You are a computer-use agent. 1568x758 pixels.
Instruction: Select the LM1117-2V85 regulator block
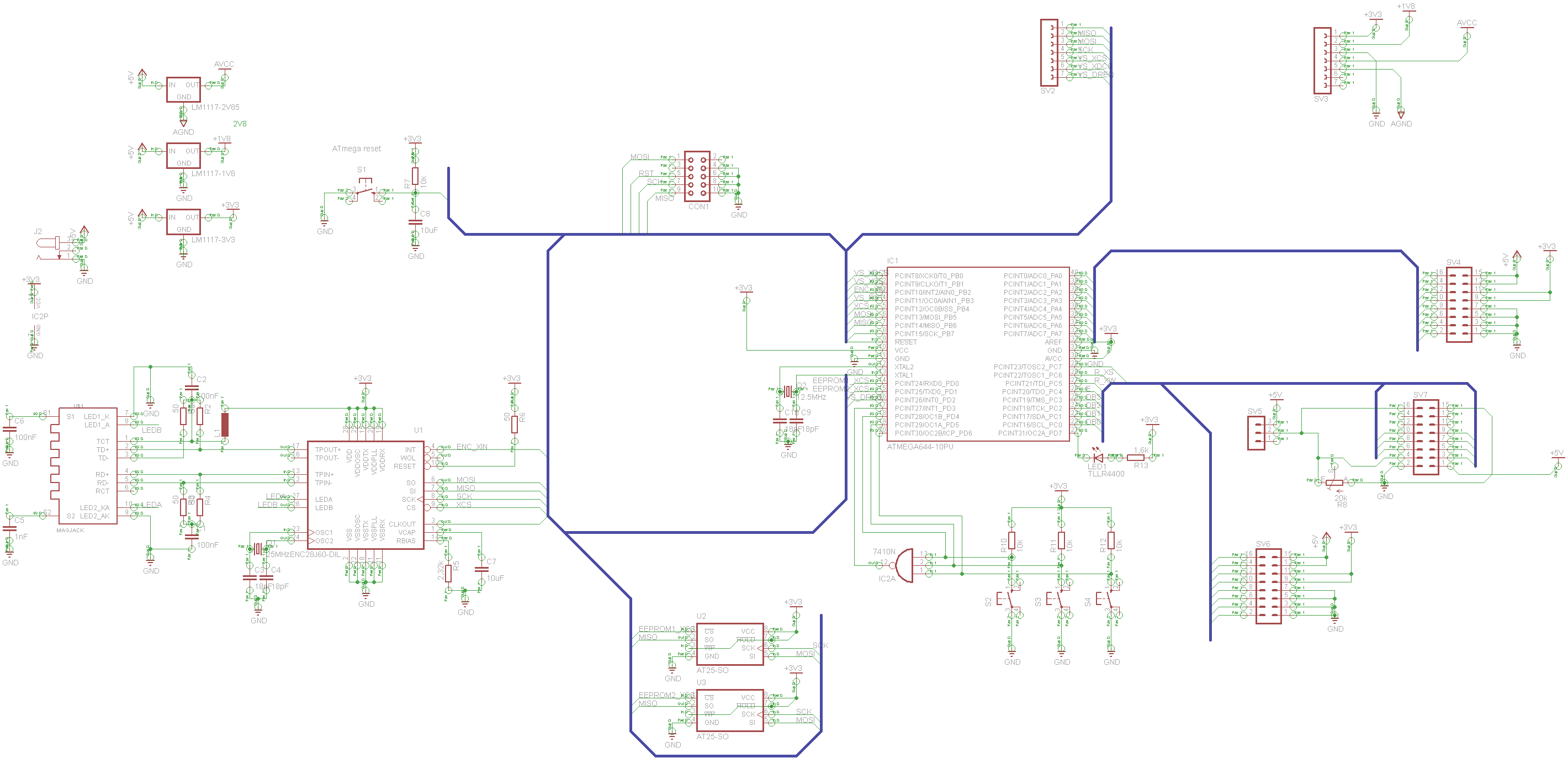pos(183,89)
